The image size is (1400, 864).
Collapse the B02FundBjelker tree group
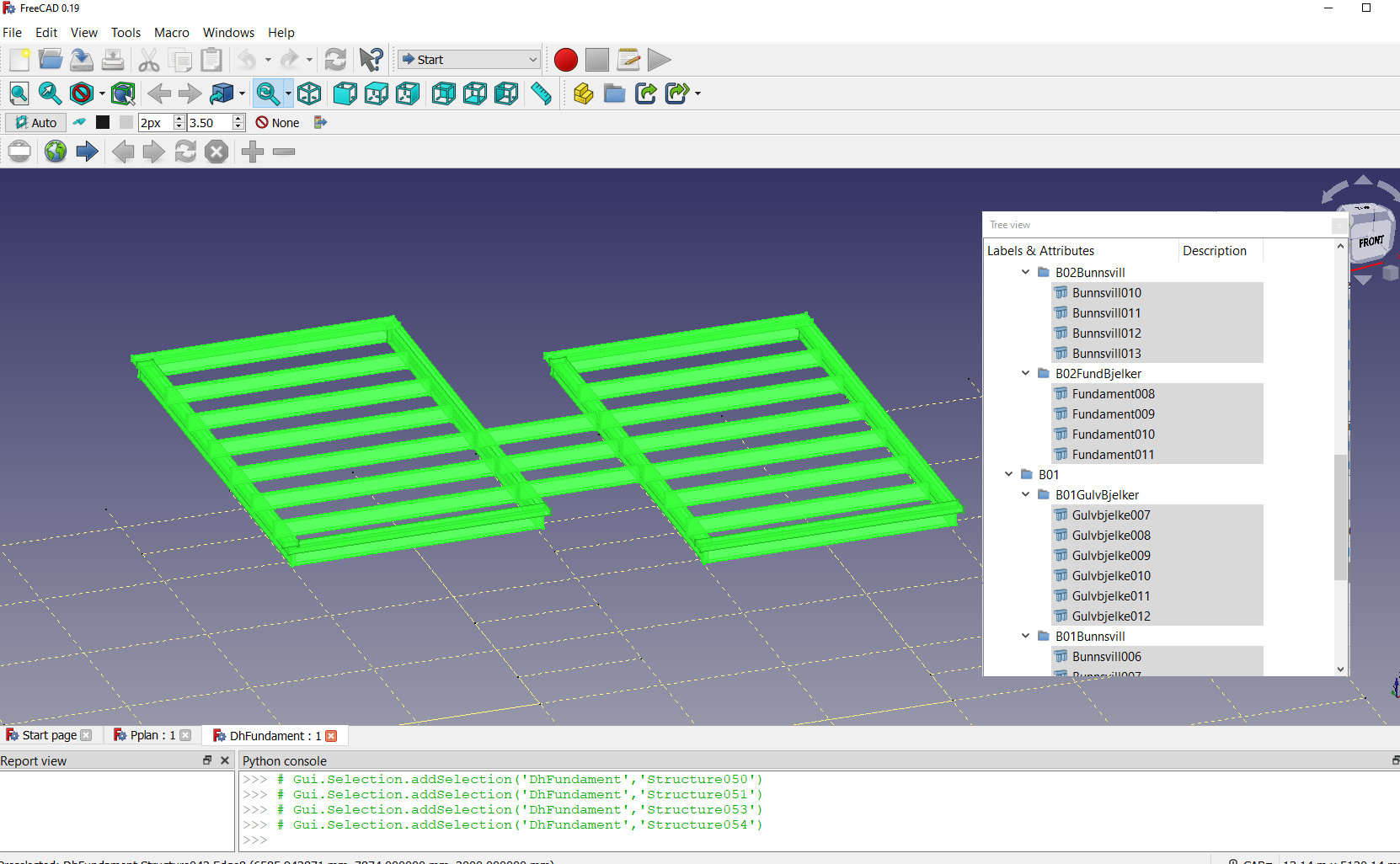pyautogui.click(x=1025, y=373)
